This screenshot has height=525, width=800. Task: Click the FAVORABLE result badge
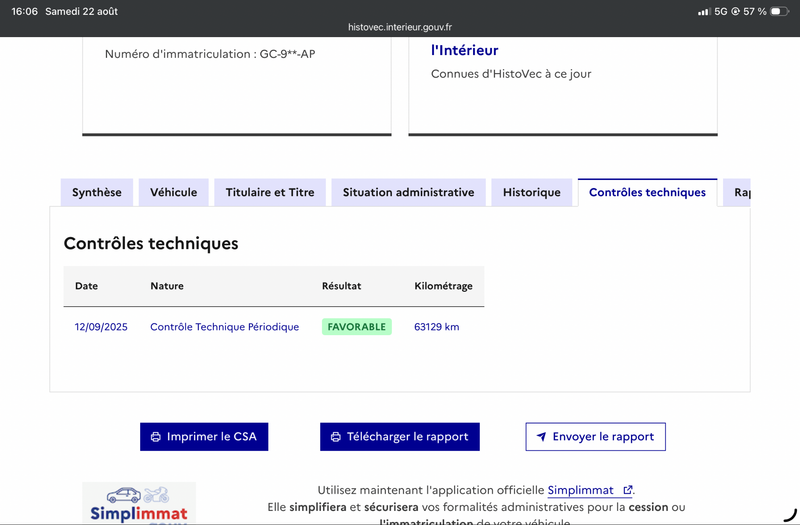pos(357,327)
